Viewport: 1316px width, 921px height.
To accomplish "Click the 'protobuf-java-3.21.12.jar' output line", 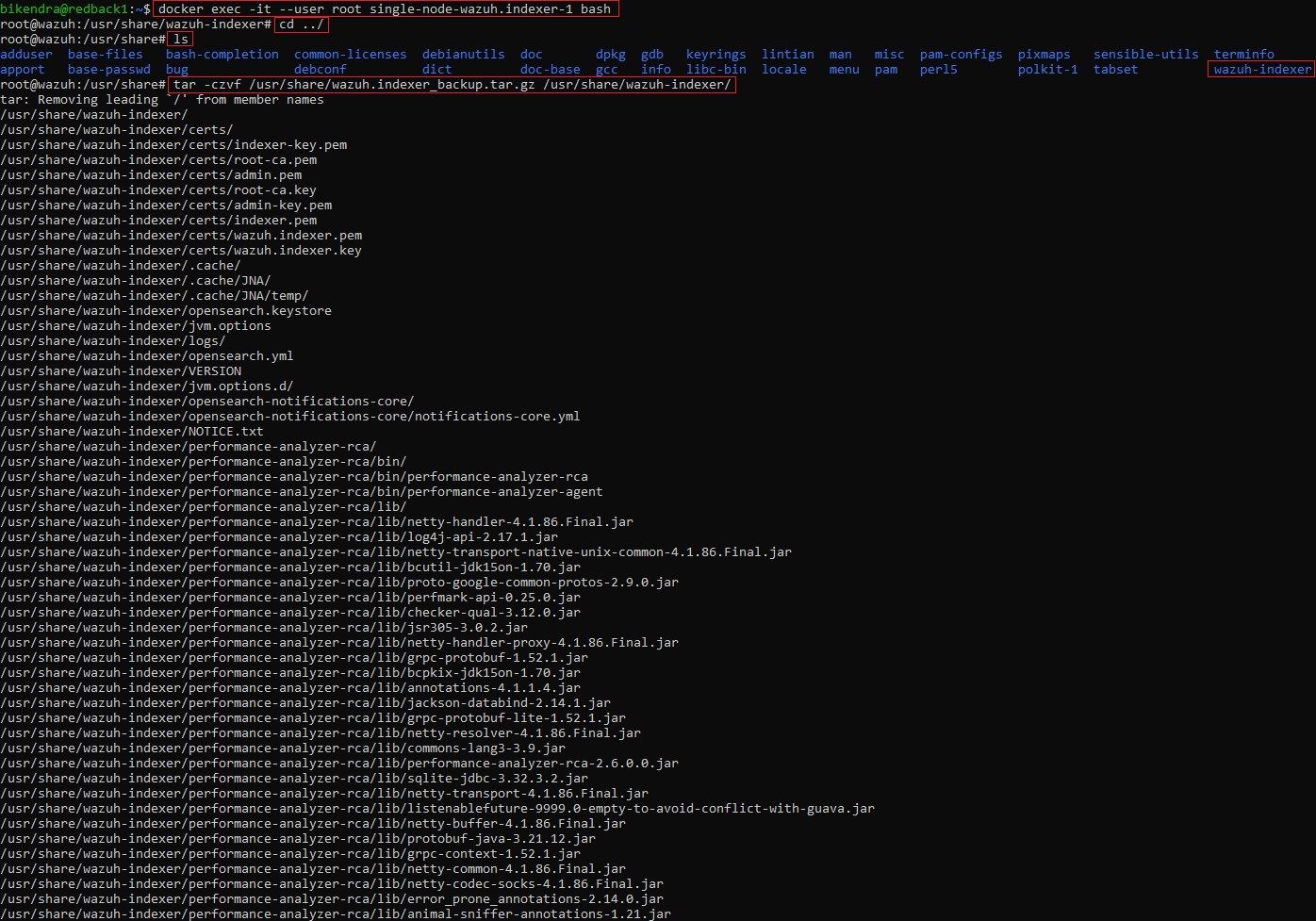I will point(298,838).
